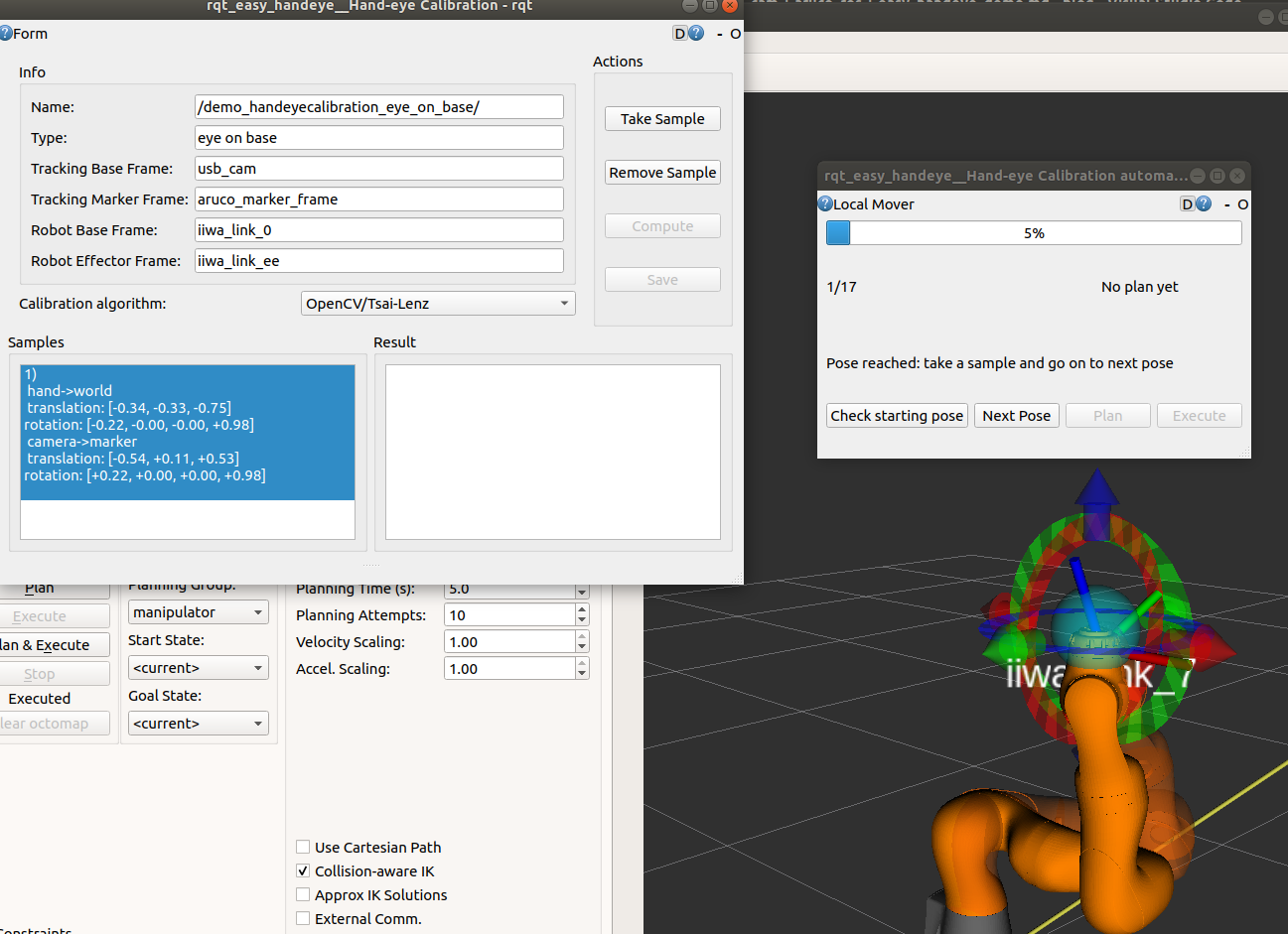
Task: Click the blue help icon beside Form
Action: click(8, 33)
